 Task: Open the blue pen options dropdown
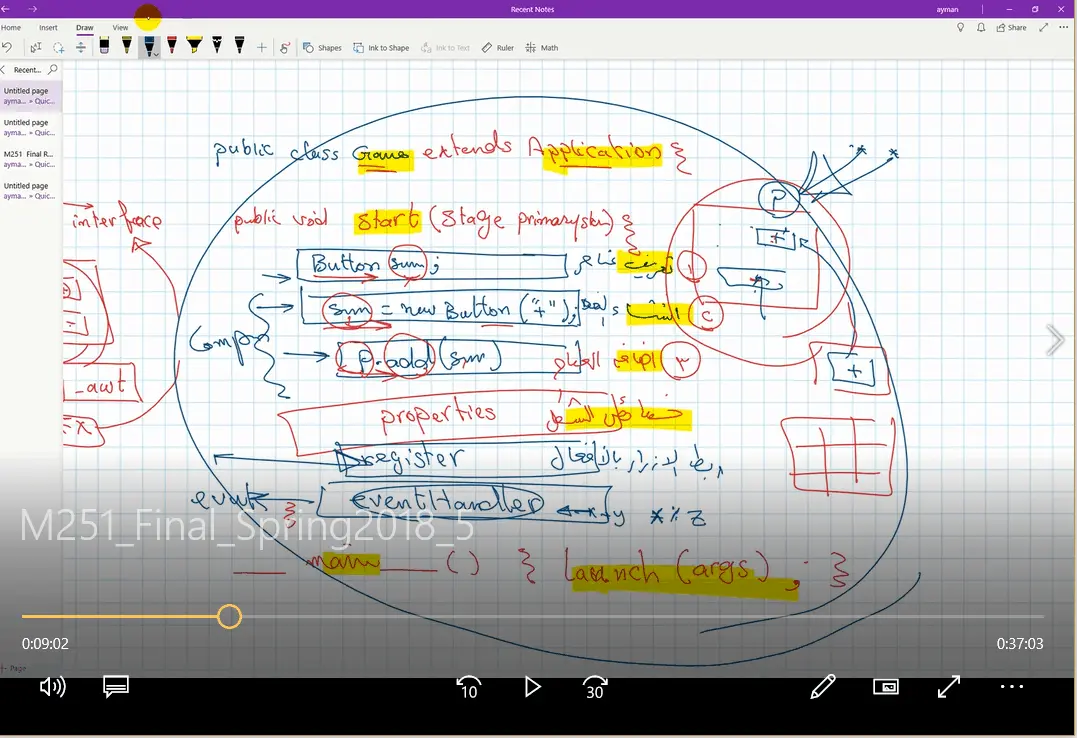point(157,54)
